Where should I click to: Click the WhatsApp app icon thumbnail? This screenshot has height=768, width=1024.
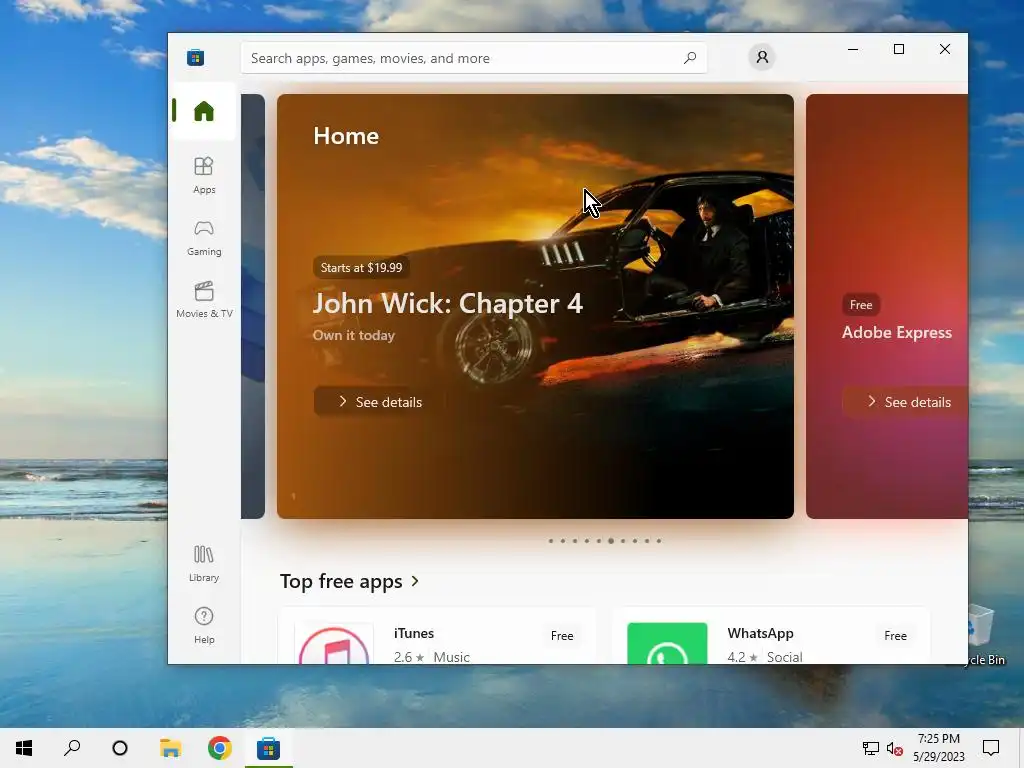pos(667,643)
